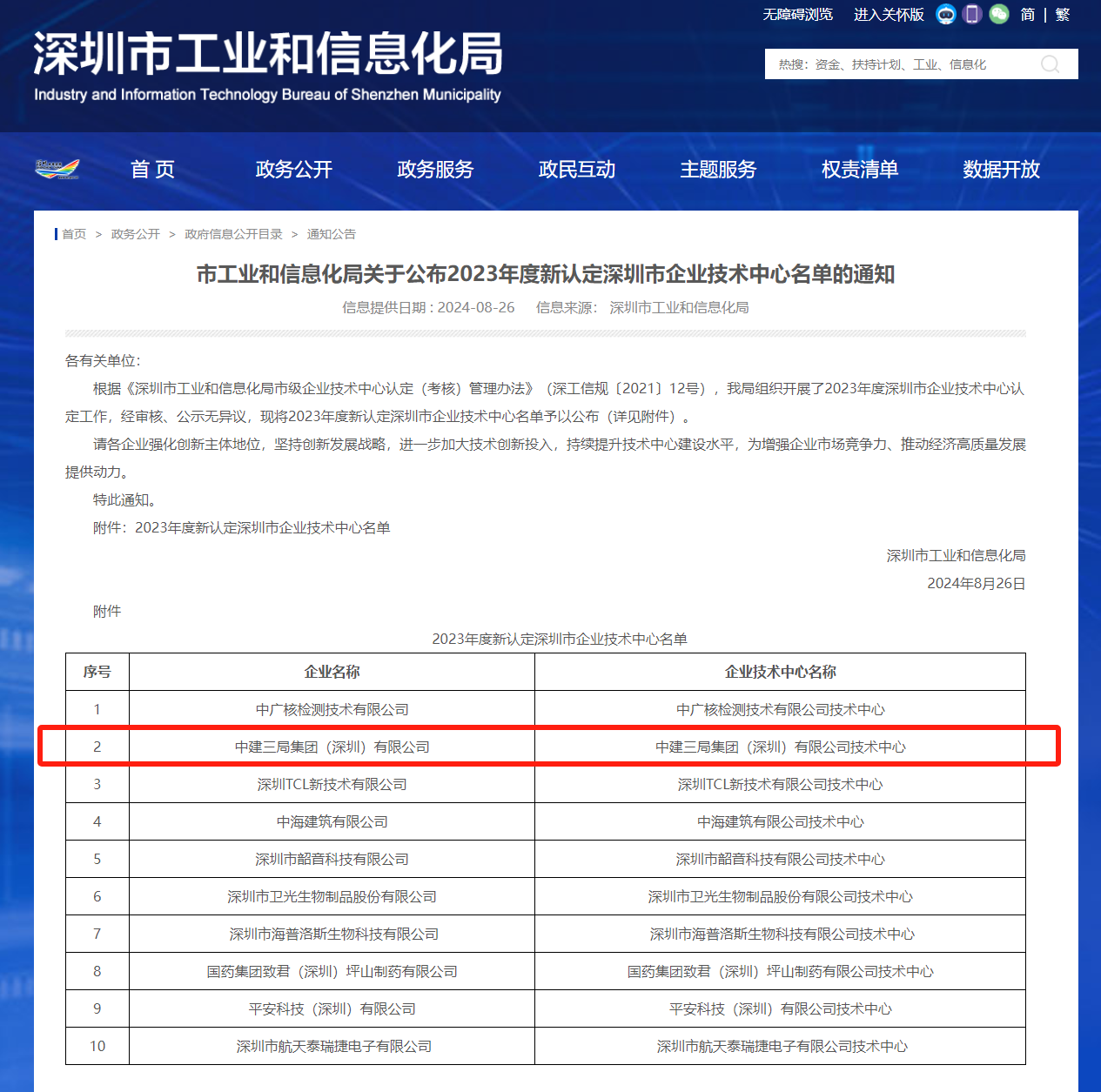Open the 政务服务 navigation menu
The image size is (1101, 1092).
[435, 170]
